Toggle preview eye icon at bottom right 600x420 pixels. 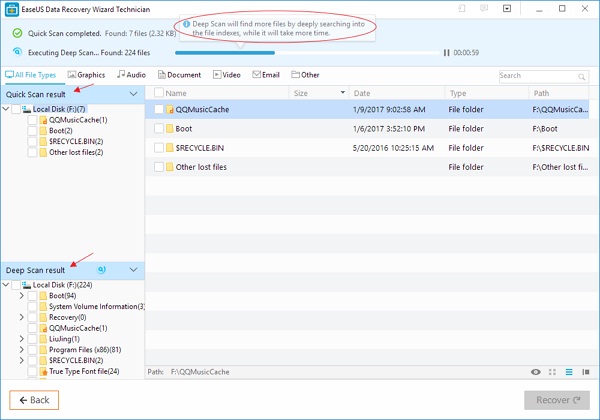pyautogui.click(x=537, y=371)
